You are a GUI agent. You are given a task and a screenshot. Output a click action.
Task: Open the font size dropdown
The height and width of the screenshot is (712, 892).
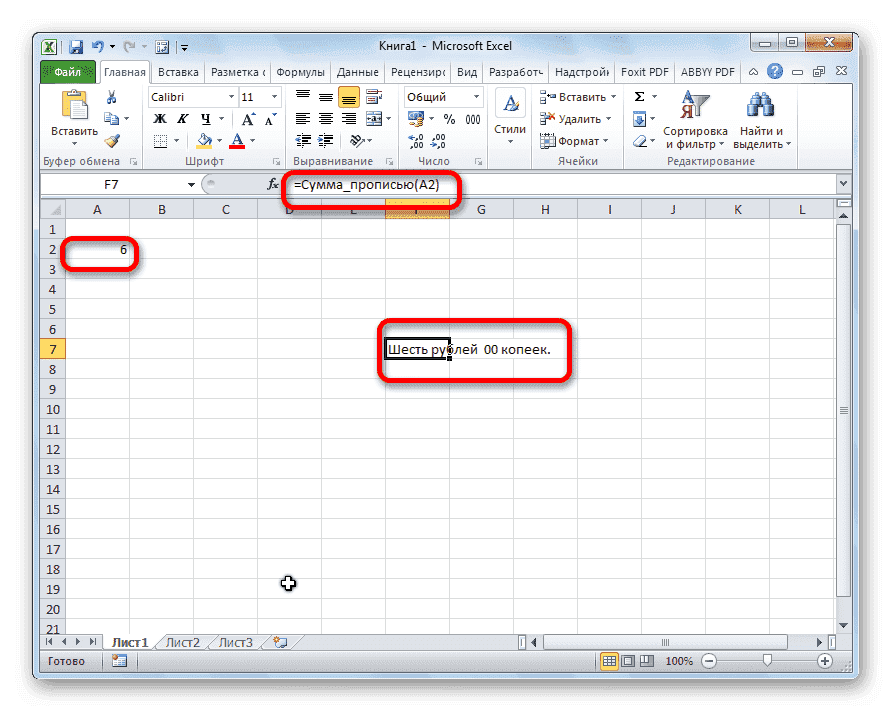(272, 96)
